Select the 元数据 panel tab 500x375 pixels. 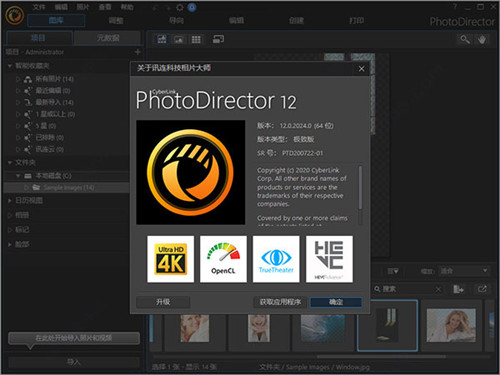coord(108,38)
